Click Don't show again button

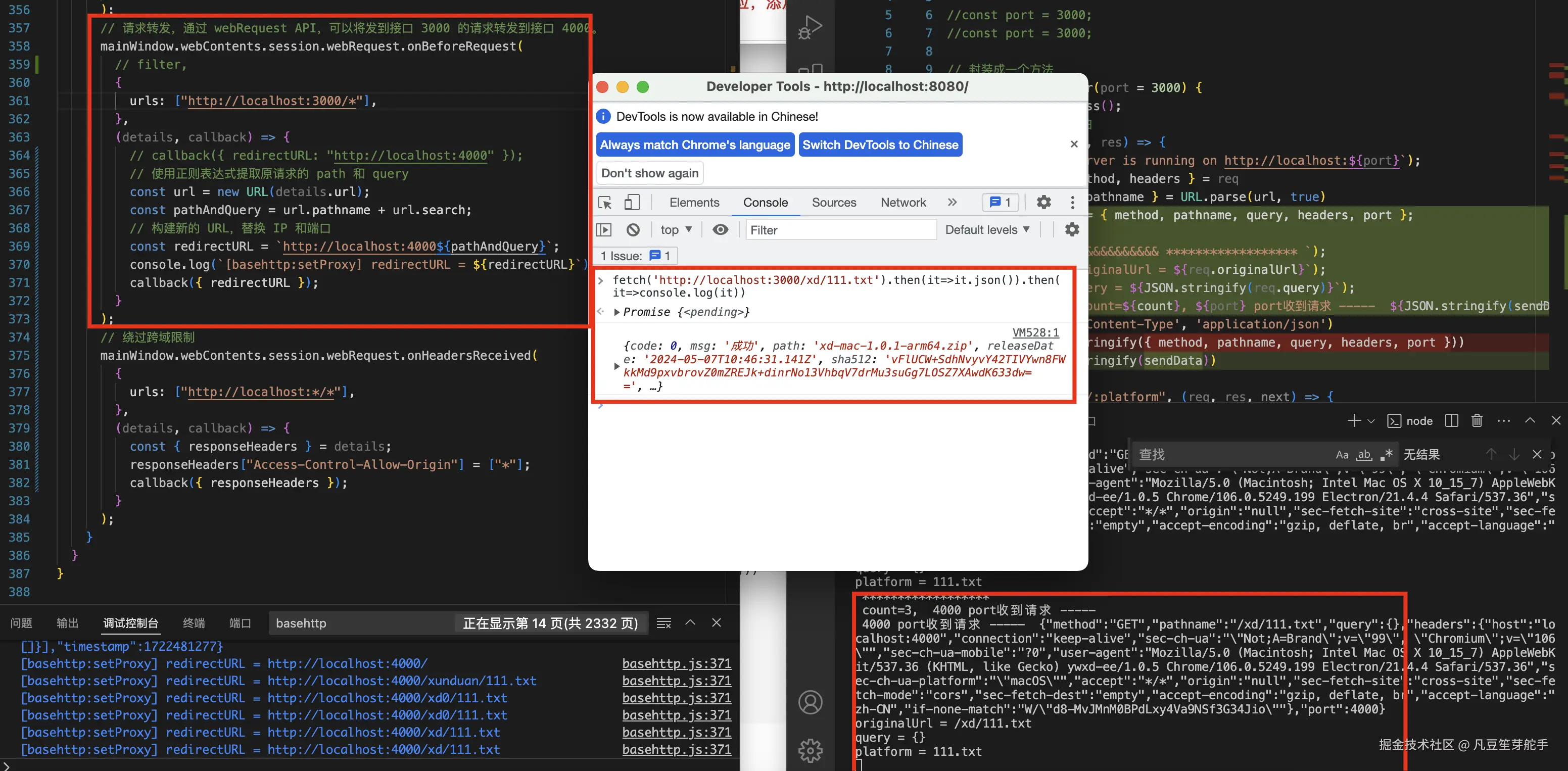pos(650,173)
